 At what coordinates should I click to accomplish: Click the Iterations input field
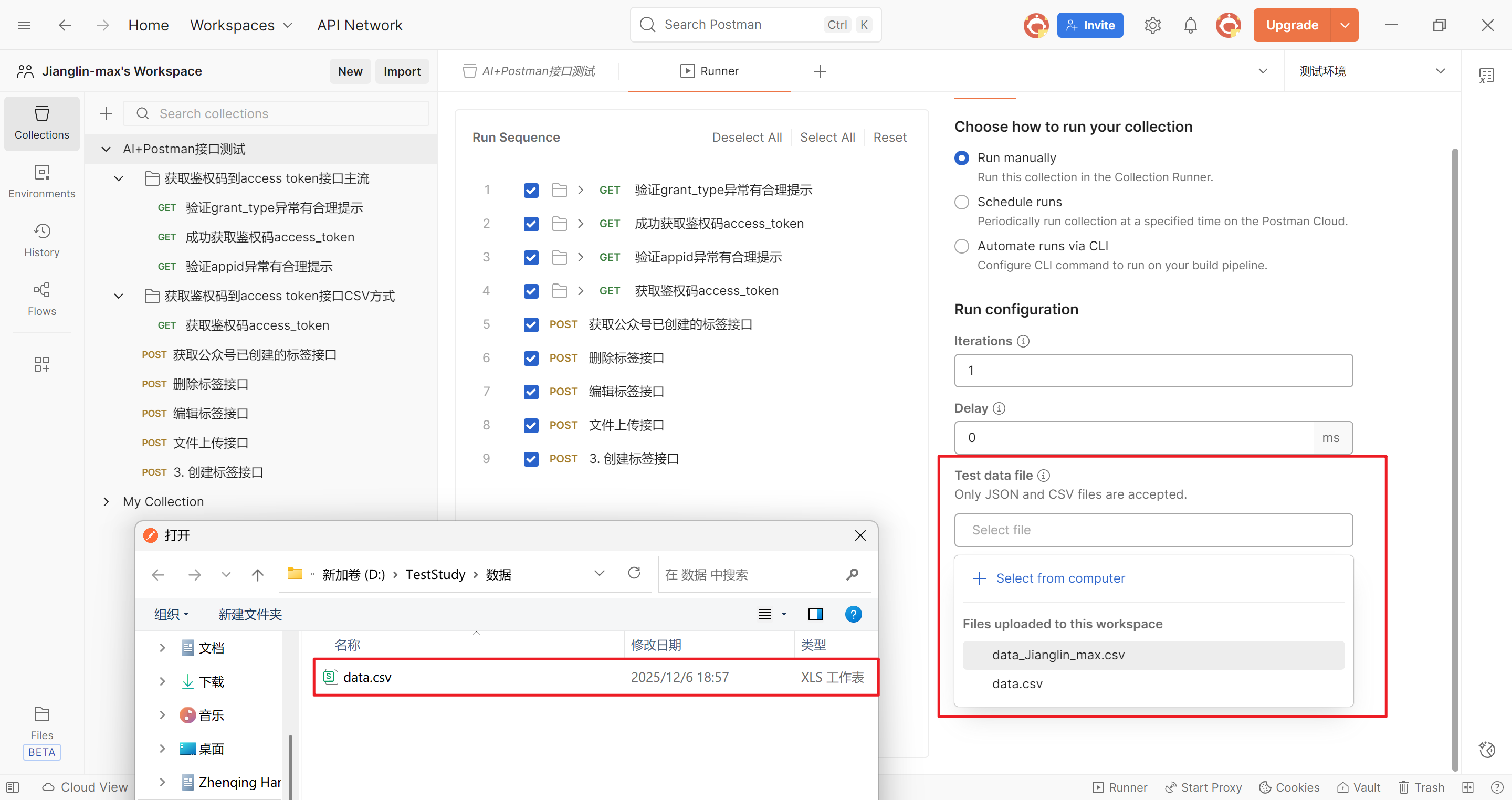point(1153,371)
